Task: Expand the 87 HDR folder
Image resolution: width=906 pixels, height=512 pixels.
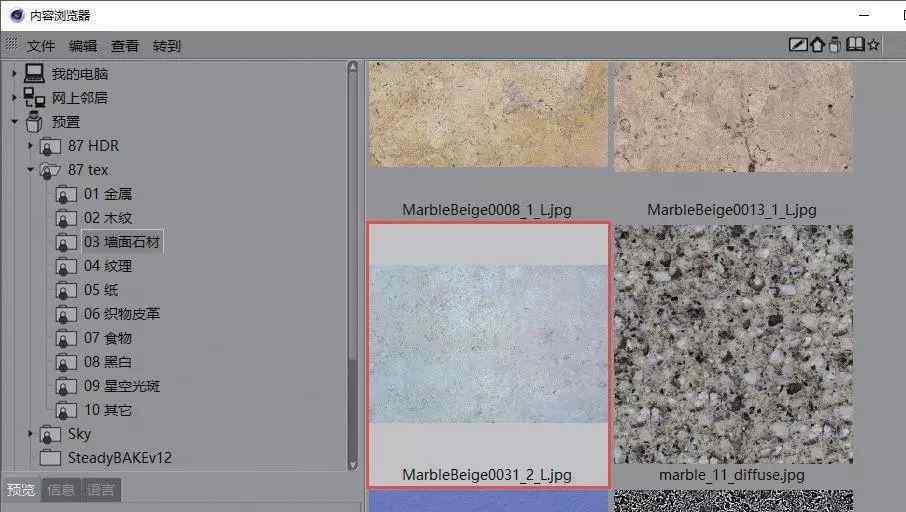Action: [30, 146]
